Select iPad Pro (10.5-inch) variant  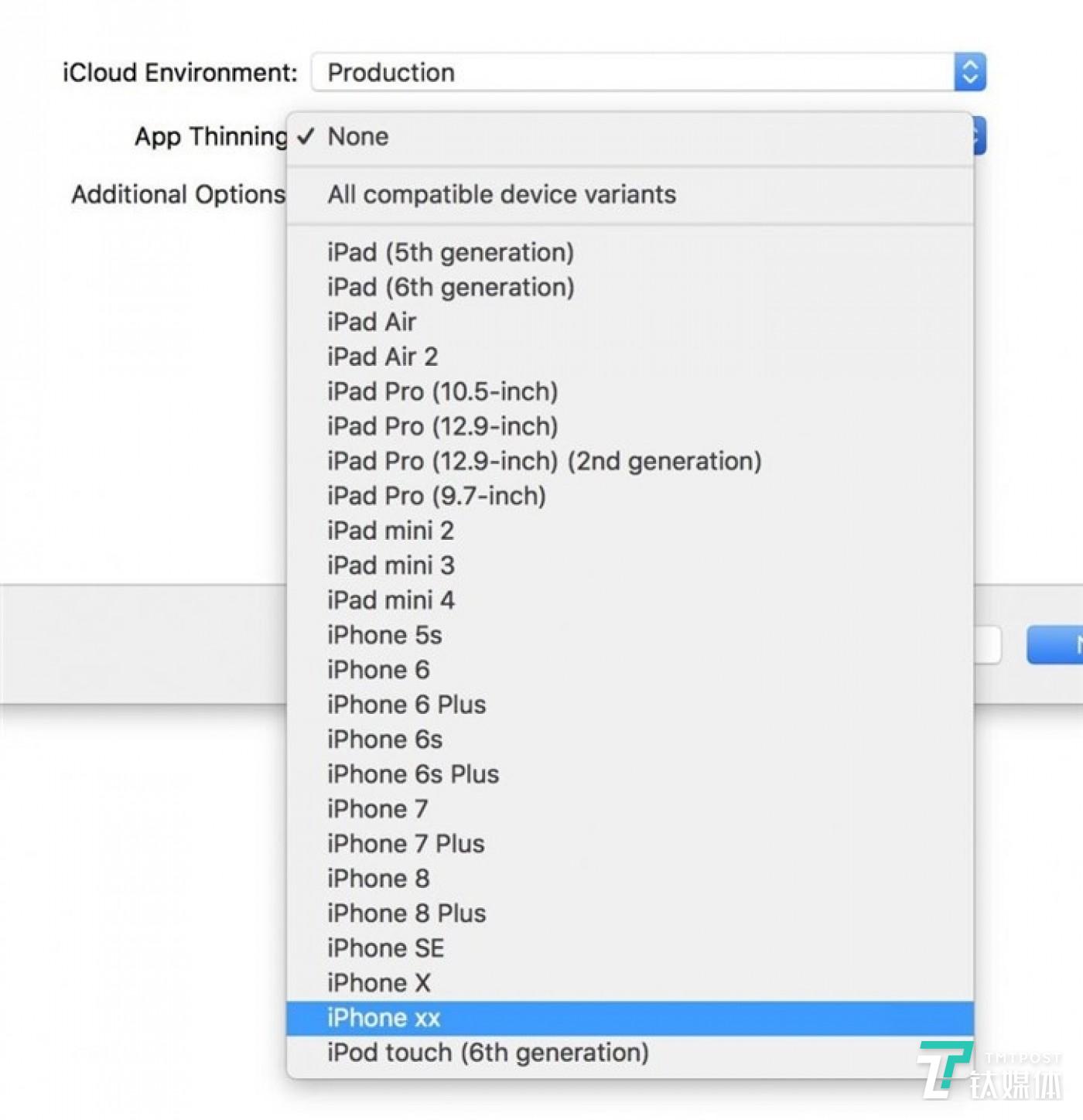click(x=443, y=391)
